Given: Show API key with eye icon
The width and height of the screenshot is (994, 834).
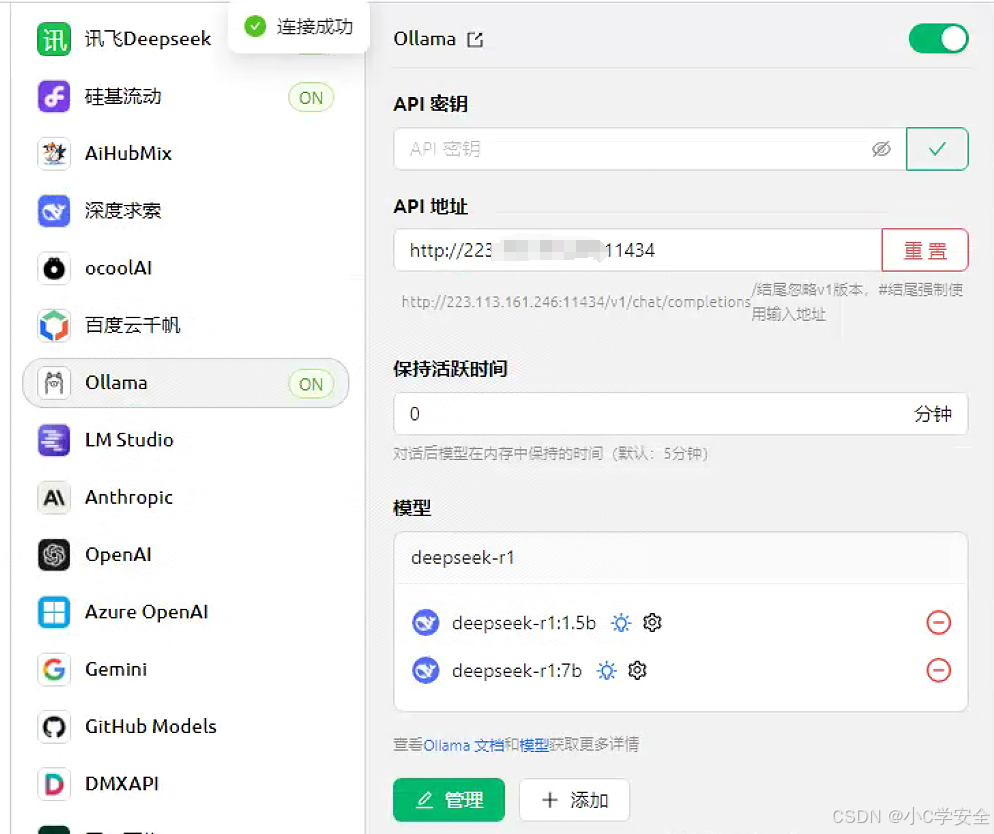Looking at the screenshot, I should pyautogui.click(x=881, y=149).
